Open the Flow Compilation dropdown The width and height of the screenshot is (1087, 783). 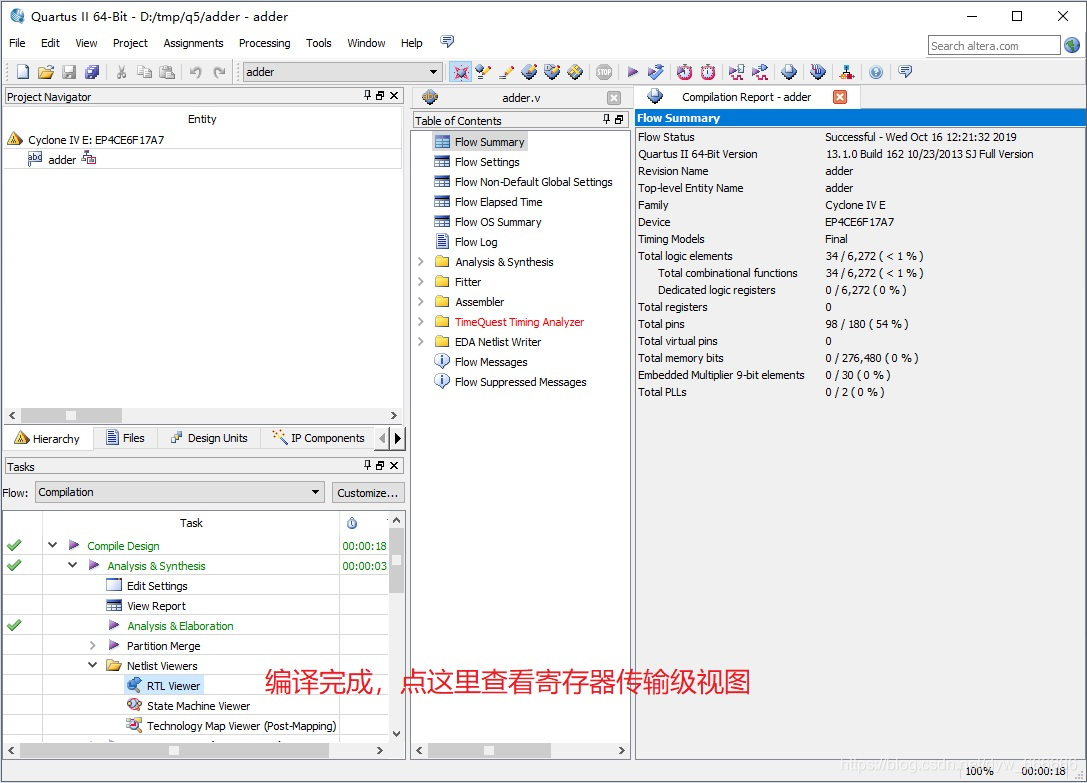tap(315, 492)
